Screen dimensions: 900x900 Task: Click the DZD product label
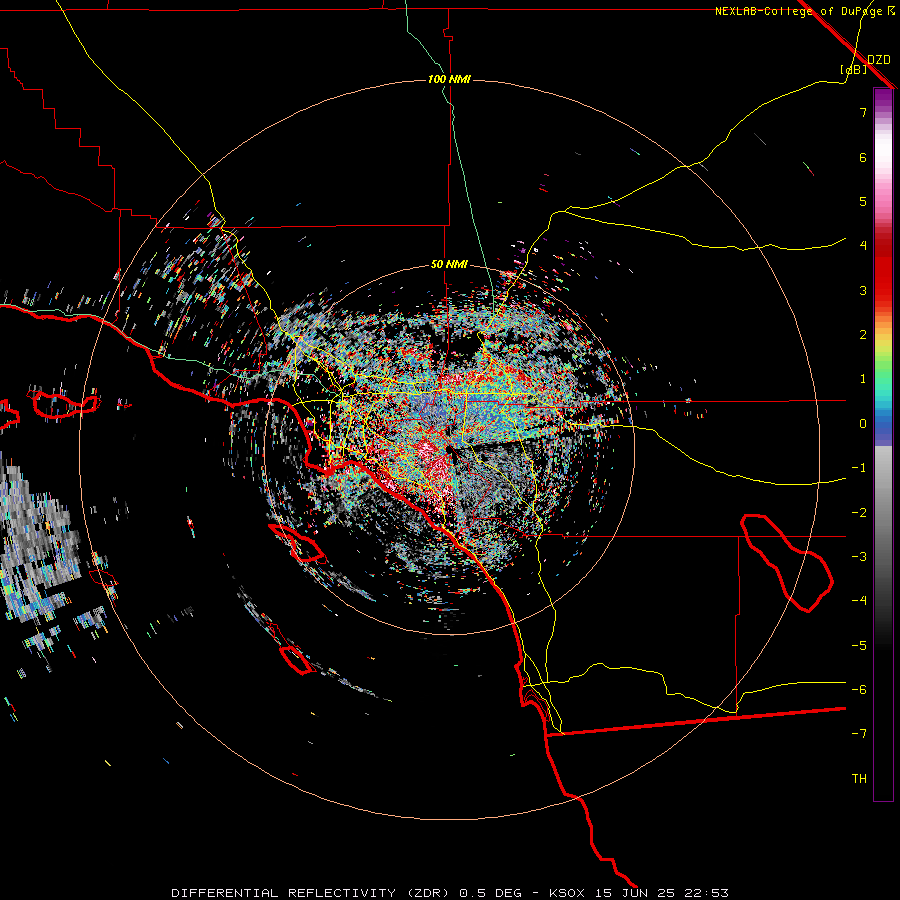878,60
